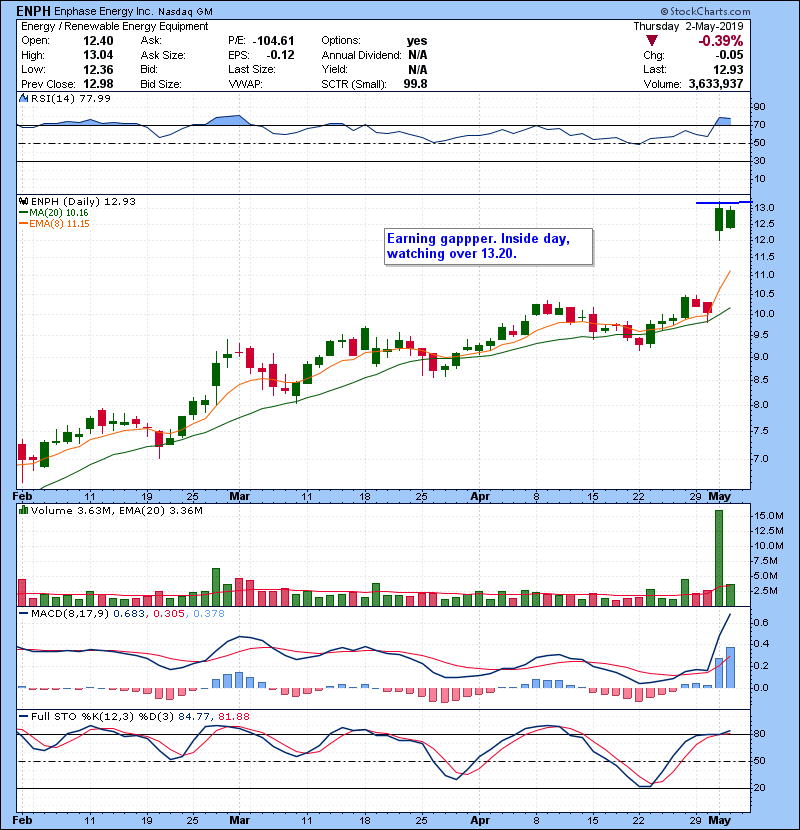The width and height of the screenshot is (800, 830).
Task: Click the Open value 12.40
Action: pos(98,41)
